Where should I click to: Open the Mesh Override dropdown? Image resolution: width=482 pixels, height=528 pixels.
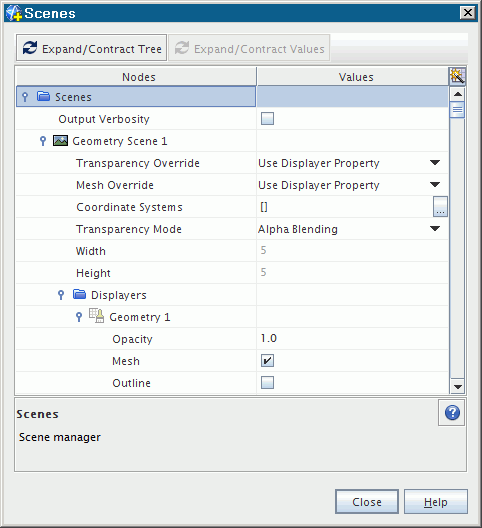tap(435, 185)
